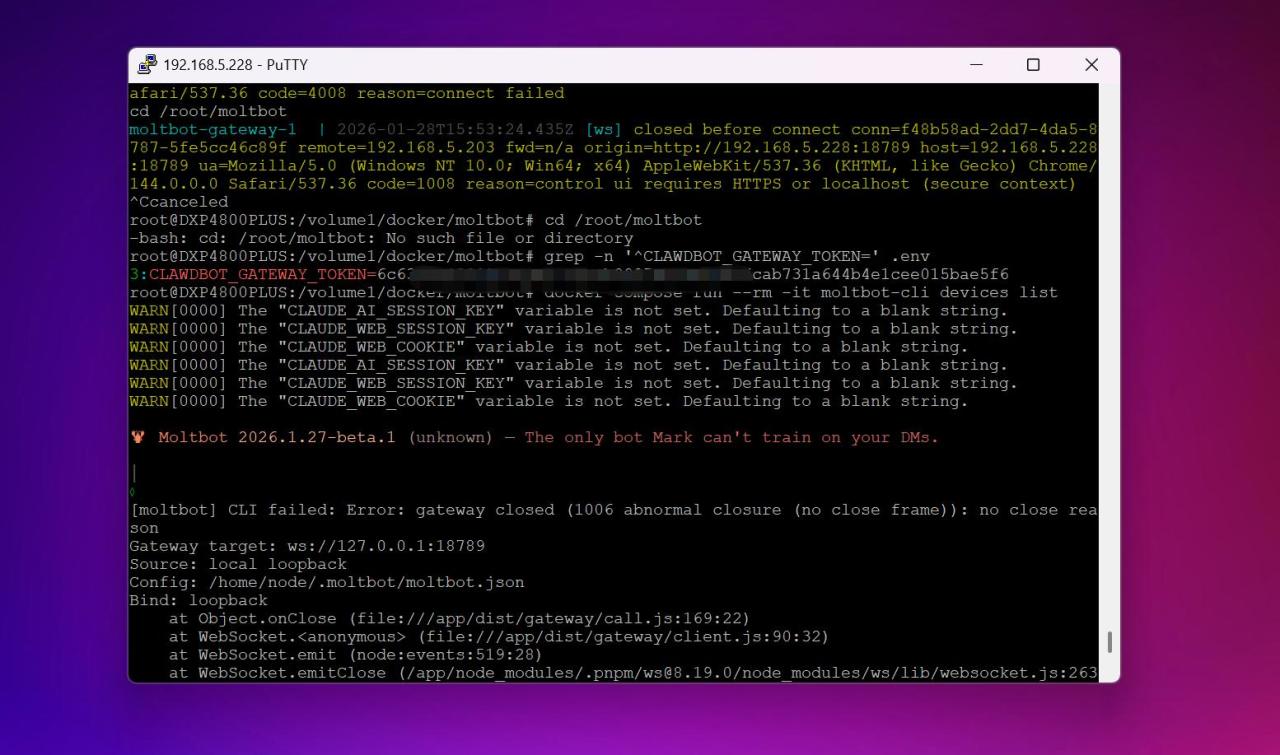Click the '(unknown)' label after the version
The height and width of the screenshot is (755, 1280).
450,437
